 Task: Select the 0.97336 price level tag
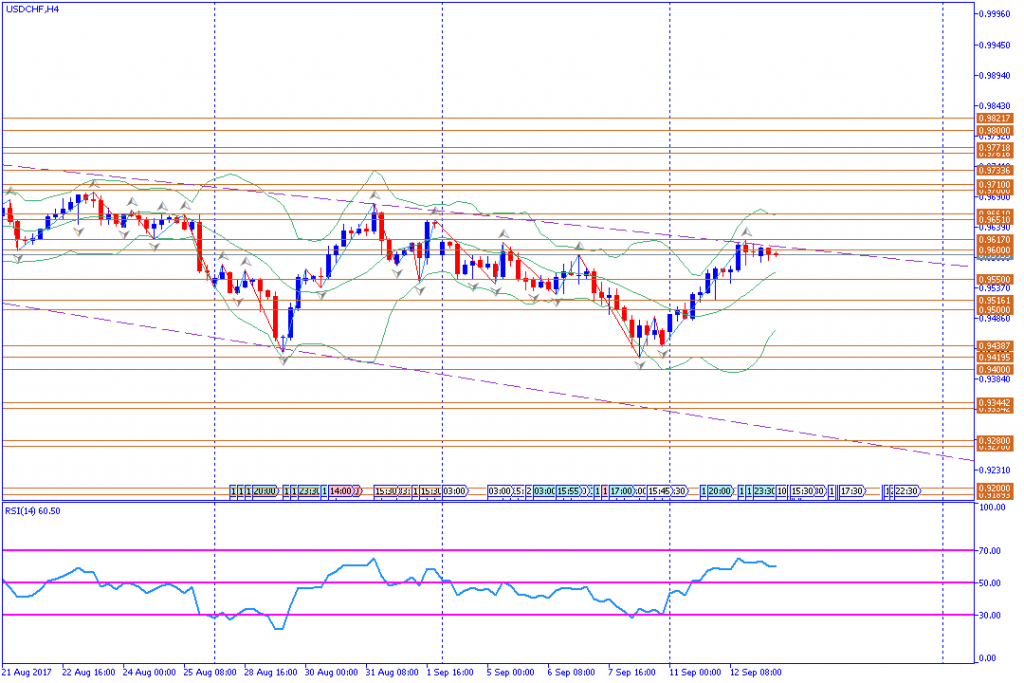point(994,171)
